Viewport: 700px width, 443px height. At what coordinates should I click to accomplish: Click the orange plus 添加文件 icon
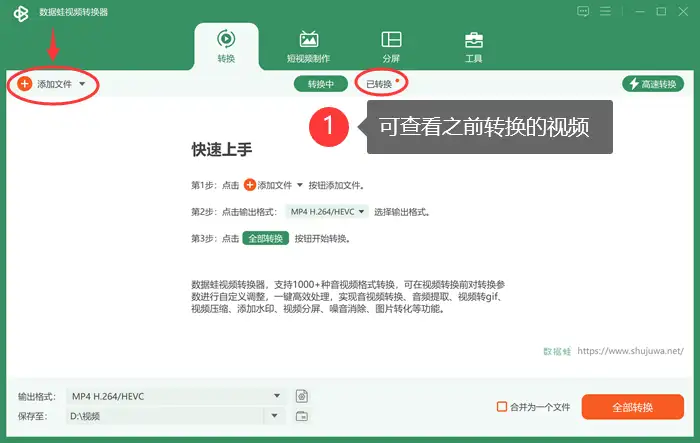click(x=25, y=84)
